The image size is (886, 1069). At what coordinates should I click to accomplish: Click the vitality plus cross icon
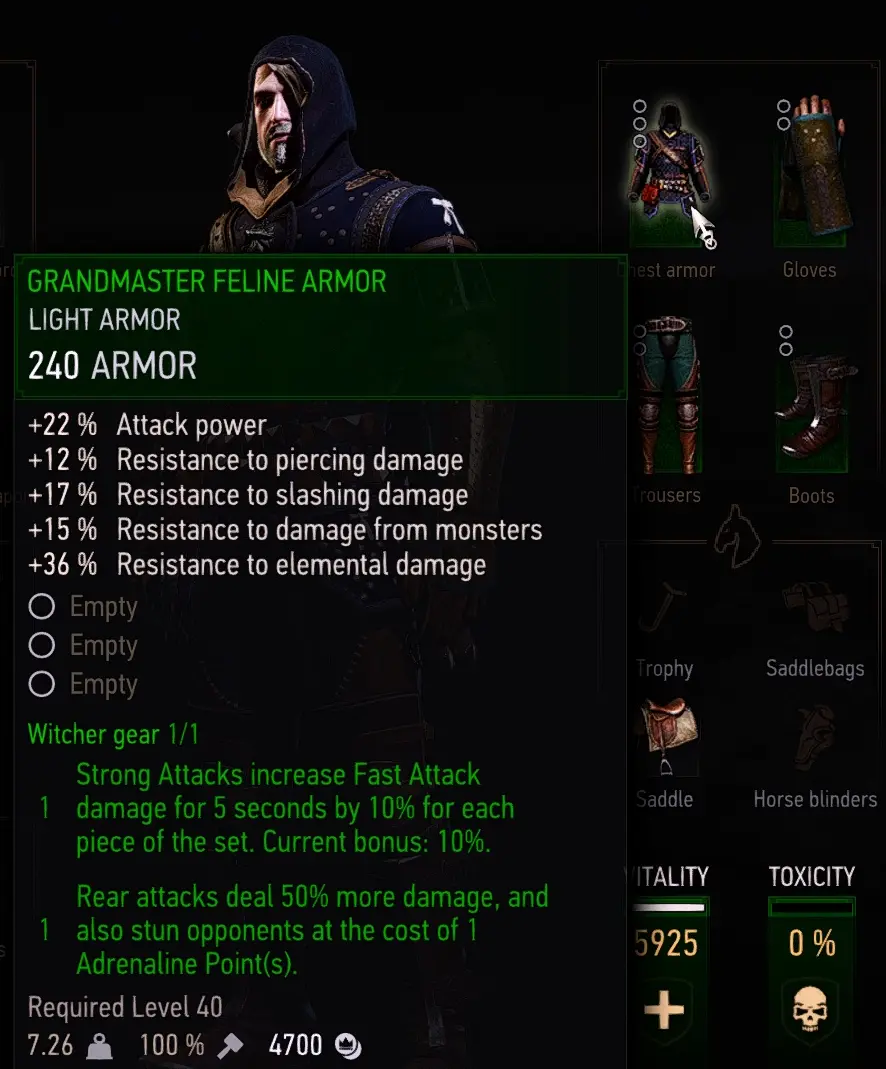tap(664, 1010)
